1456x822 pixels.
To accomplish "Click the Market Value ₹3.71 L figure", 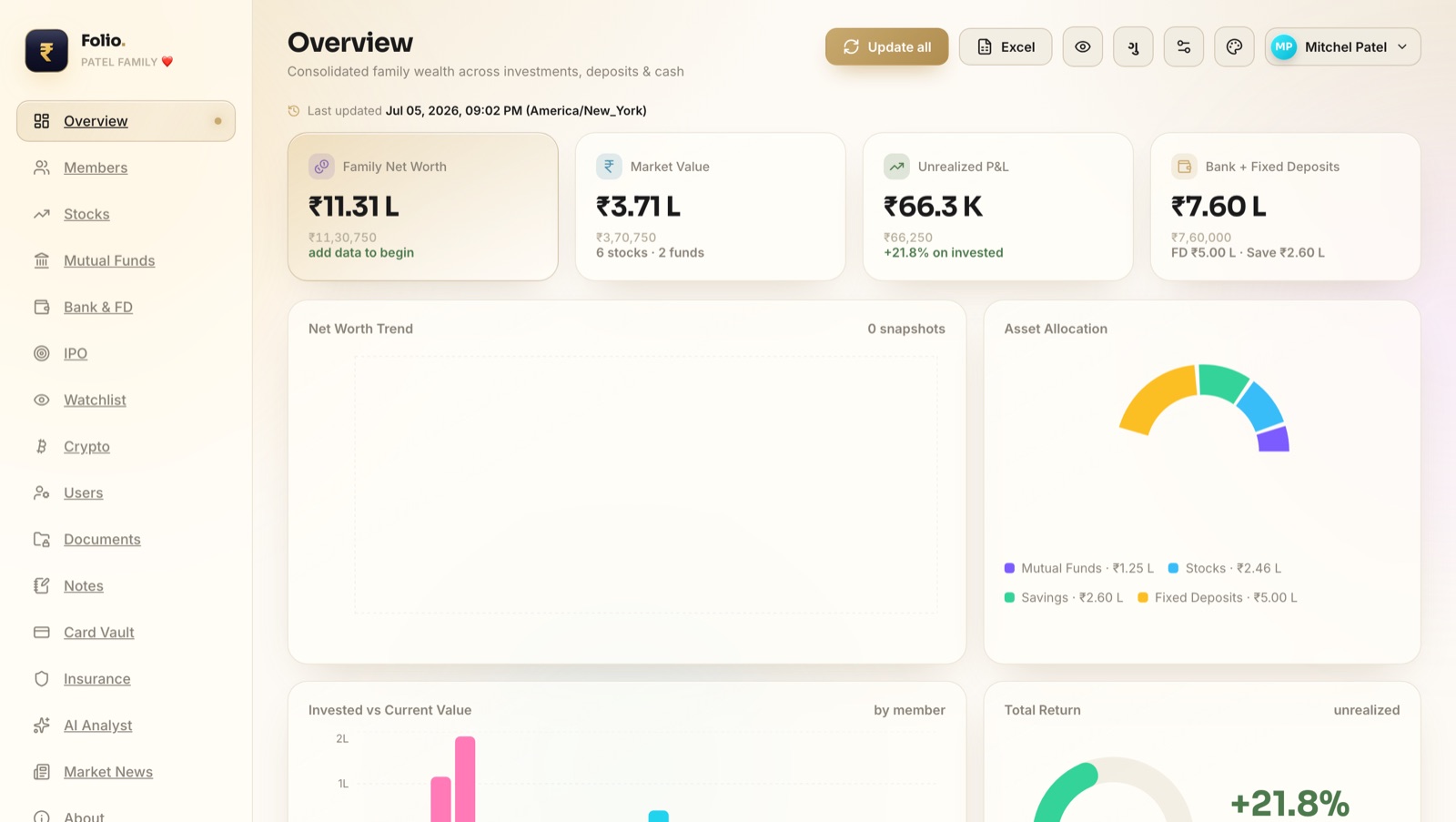I will tap(638, 207).
